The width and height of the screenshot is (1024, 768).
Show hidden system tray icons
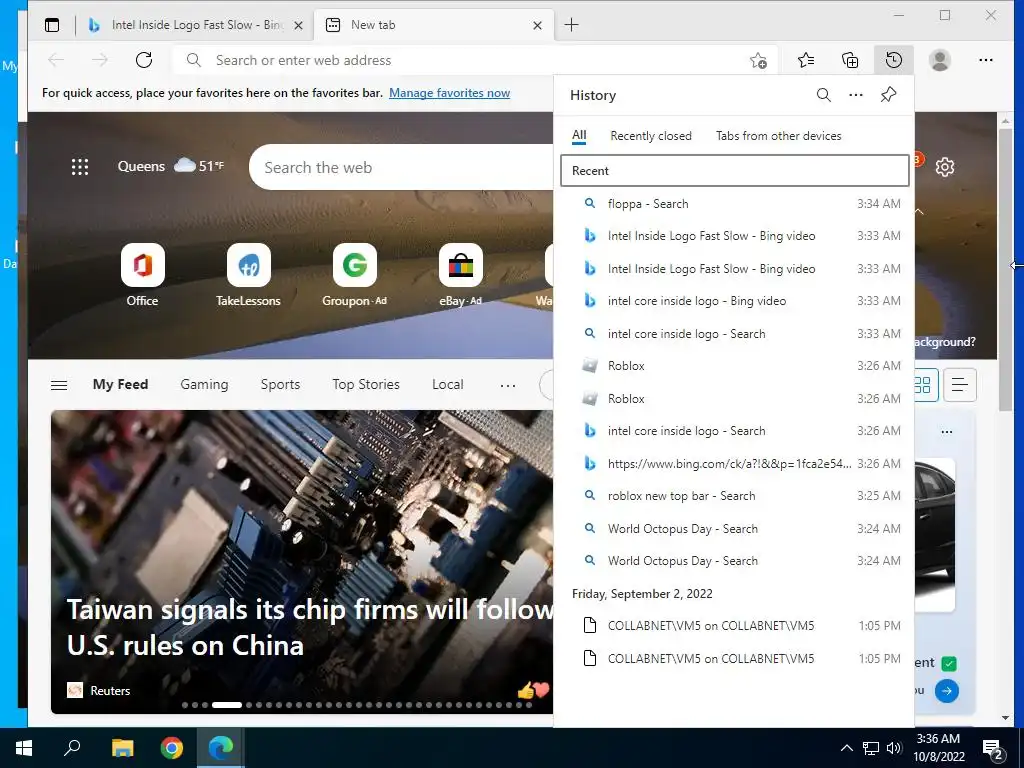(846, 748)
